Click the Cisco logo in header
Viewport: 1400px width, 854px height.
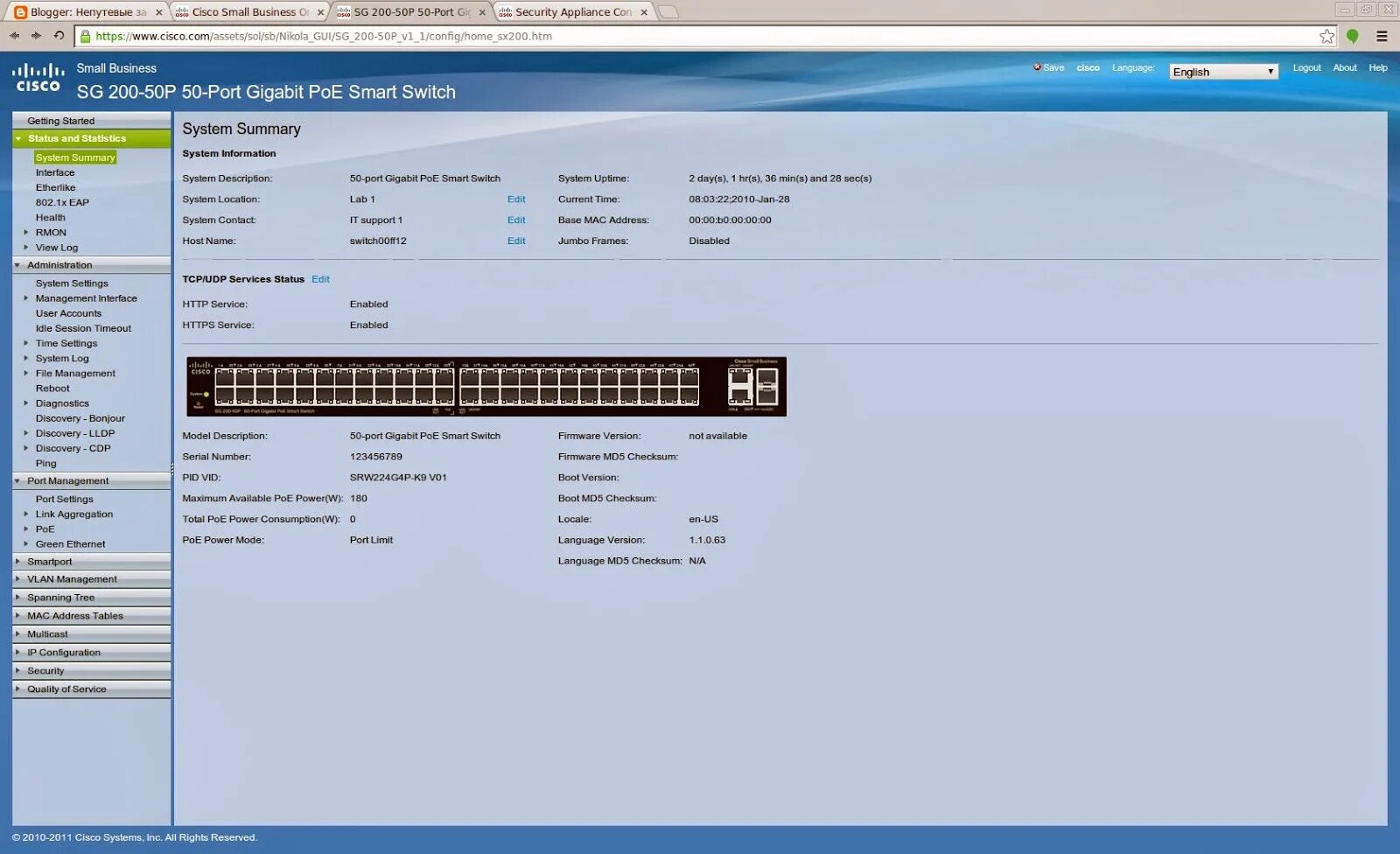(x=38, y=78)
